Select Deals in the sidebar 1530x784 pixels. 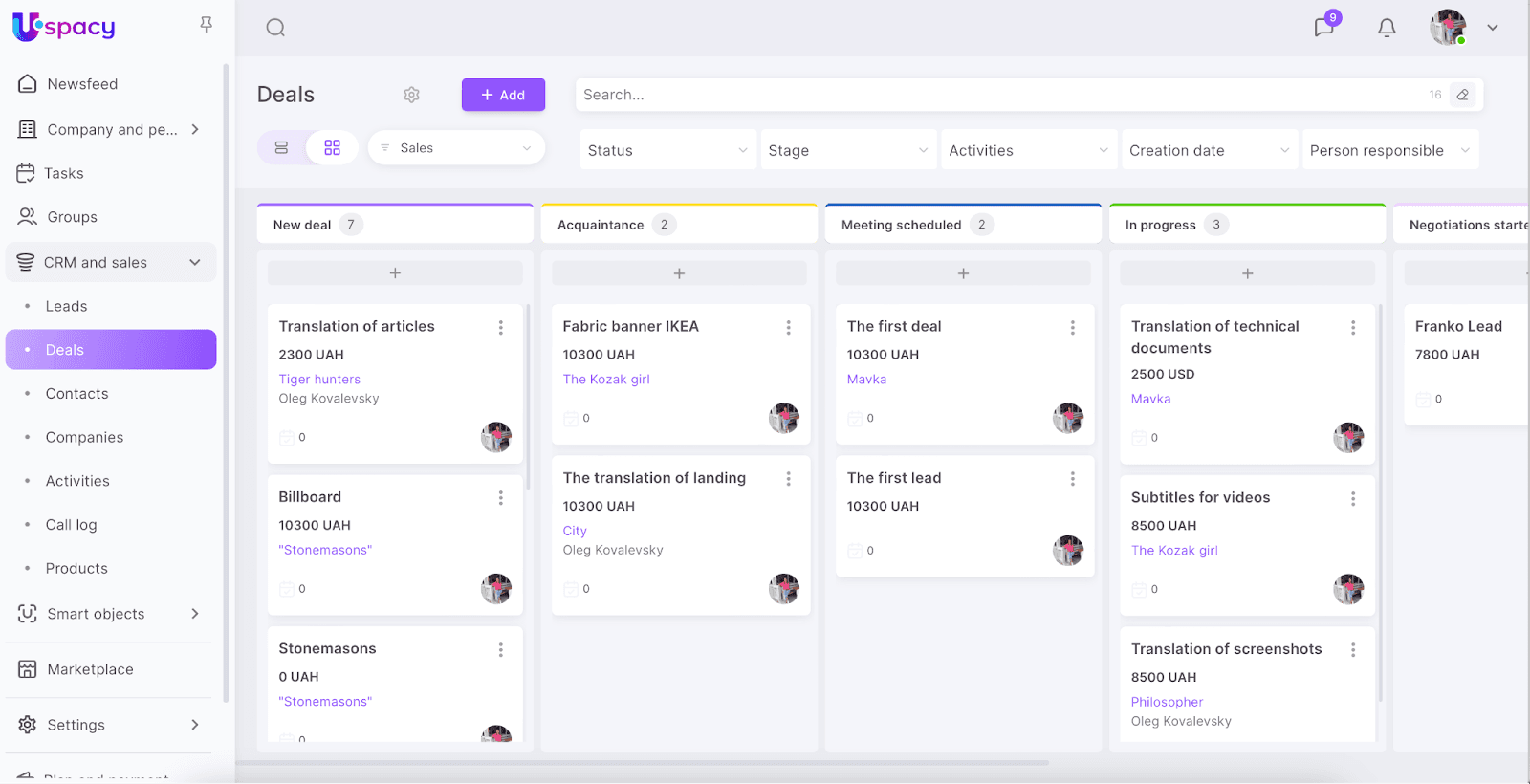coord(111,350)
